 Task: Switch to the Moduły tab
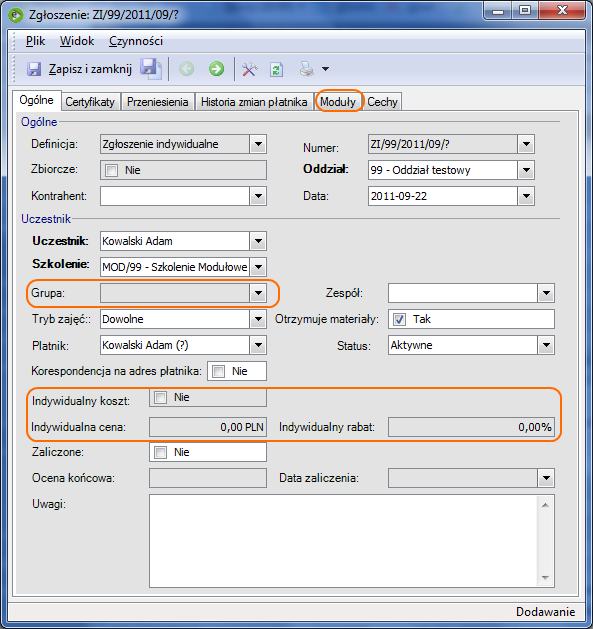338,102
